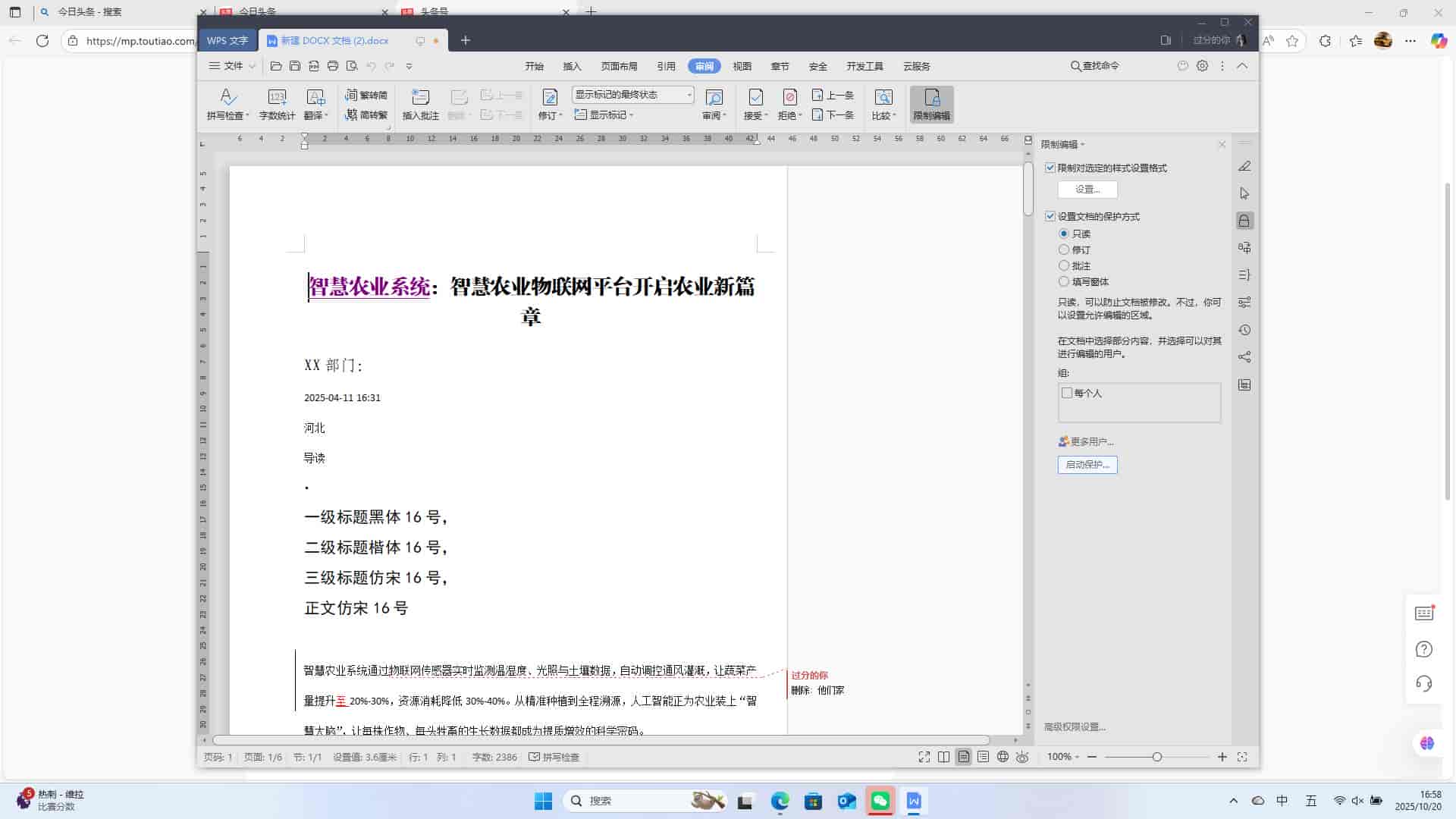Open the 高级权限设置... link
Screen dimensions: 1456x819
pyautogui.click(x=1075, y=726)
